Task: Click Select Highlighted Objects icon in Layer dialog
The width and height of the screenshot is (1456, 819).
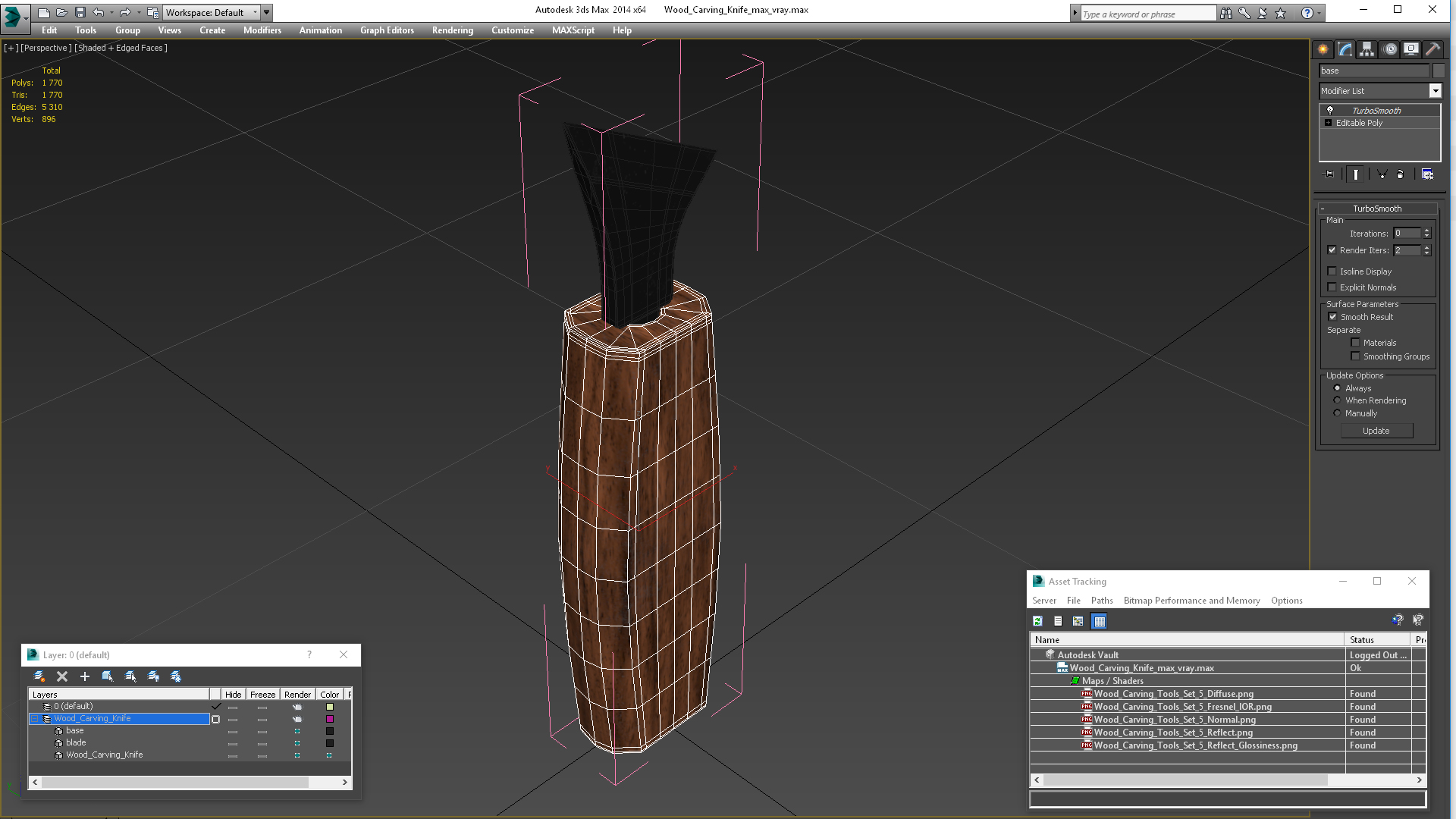Action: (x=108, y=676)
